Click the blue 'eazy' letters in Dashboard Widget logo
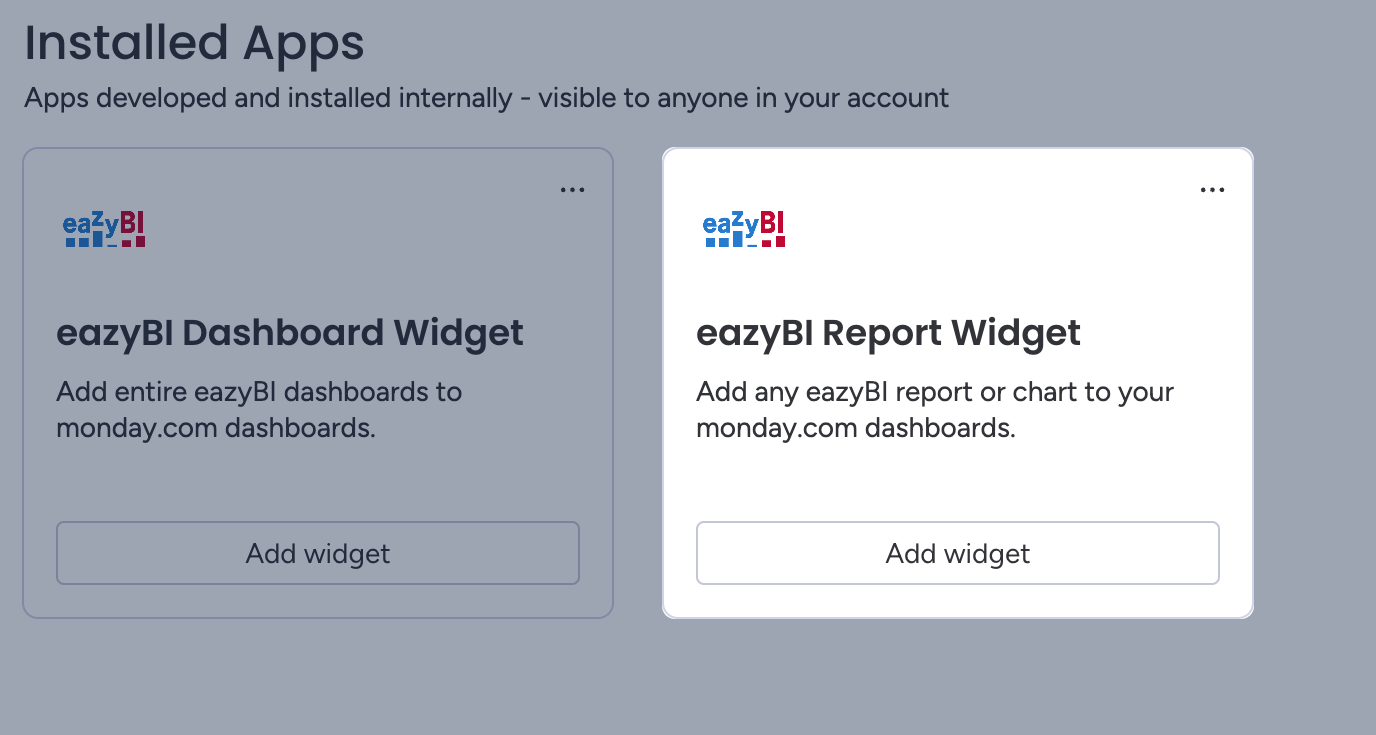Image resolution: width=1376 pixels, height=735 pixels. pyautogui.click(x=91, y=226)
